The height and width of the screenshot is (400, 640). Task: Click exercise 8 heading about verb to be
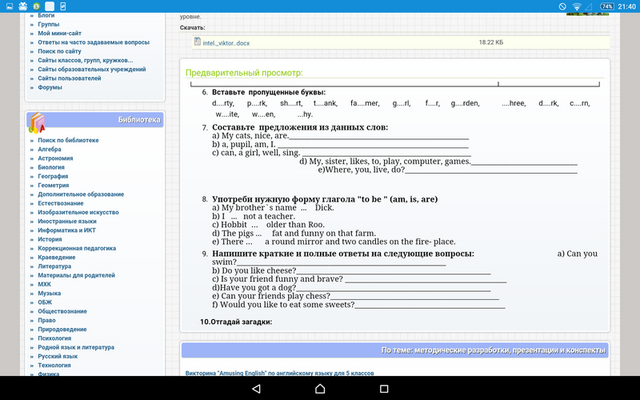point(325,199)
